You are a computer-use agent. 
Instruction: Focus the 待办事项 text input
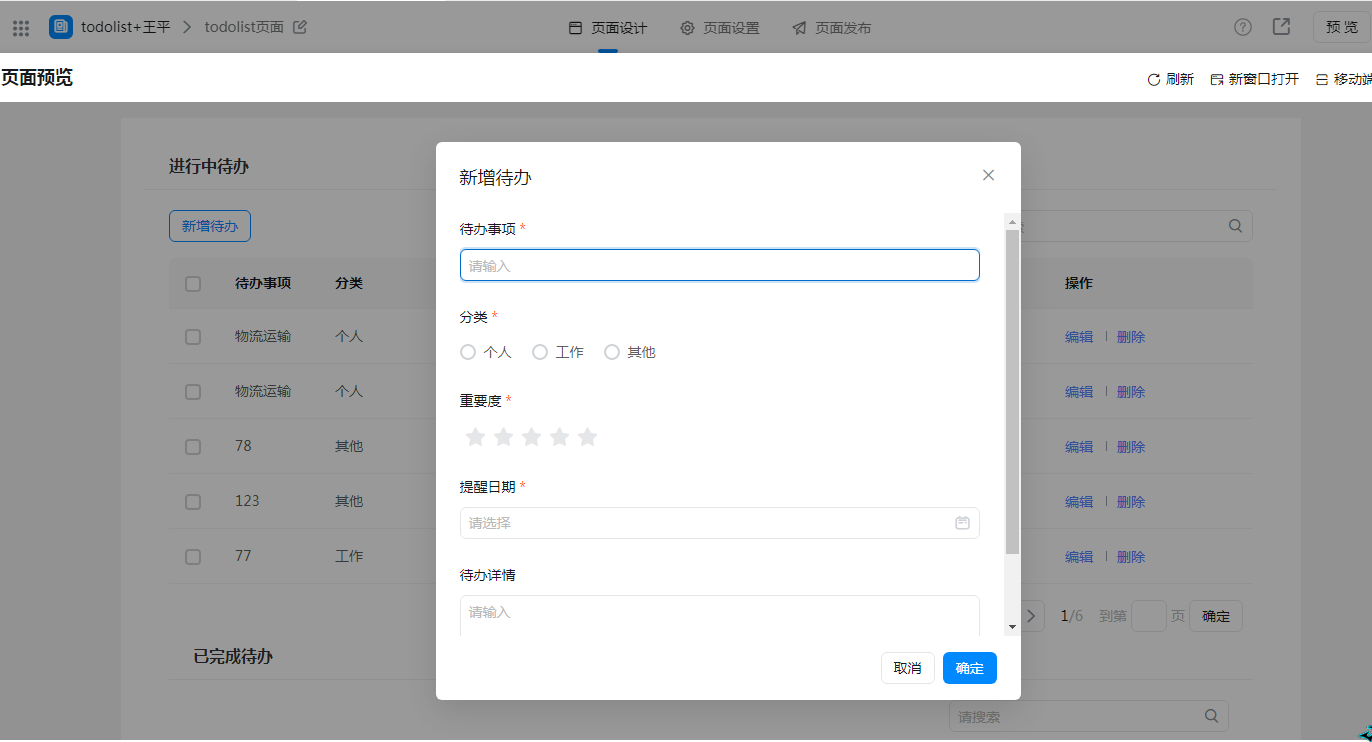(x=719, y=265)
